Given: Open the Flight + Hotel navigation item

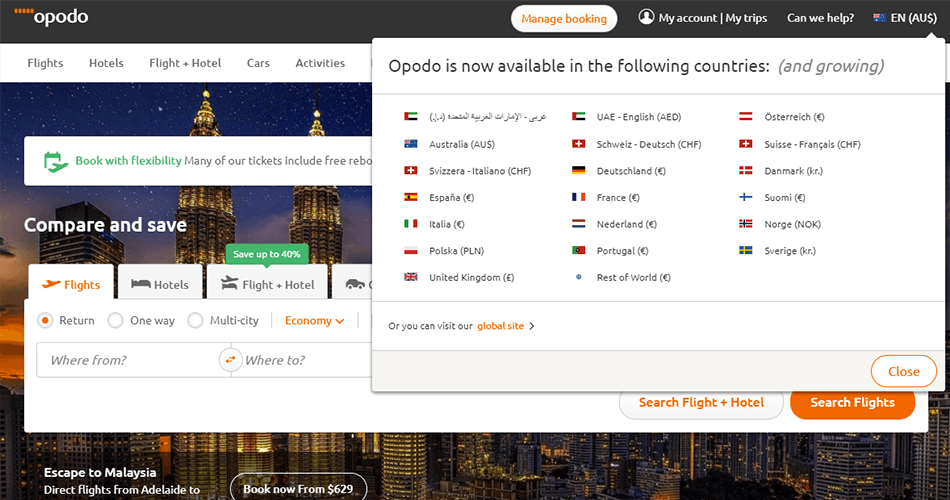Looking at the screenshot, I should [x=185, y=63].
